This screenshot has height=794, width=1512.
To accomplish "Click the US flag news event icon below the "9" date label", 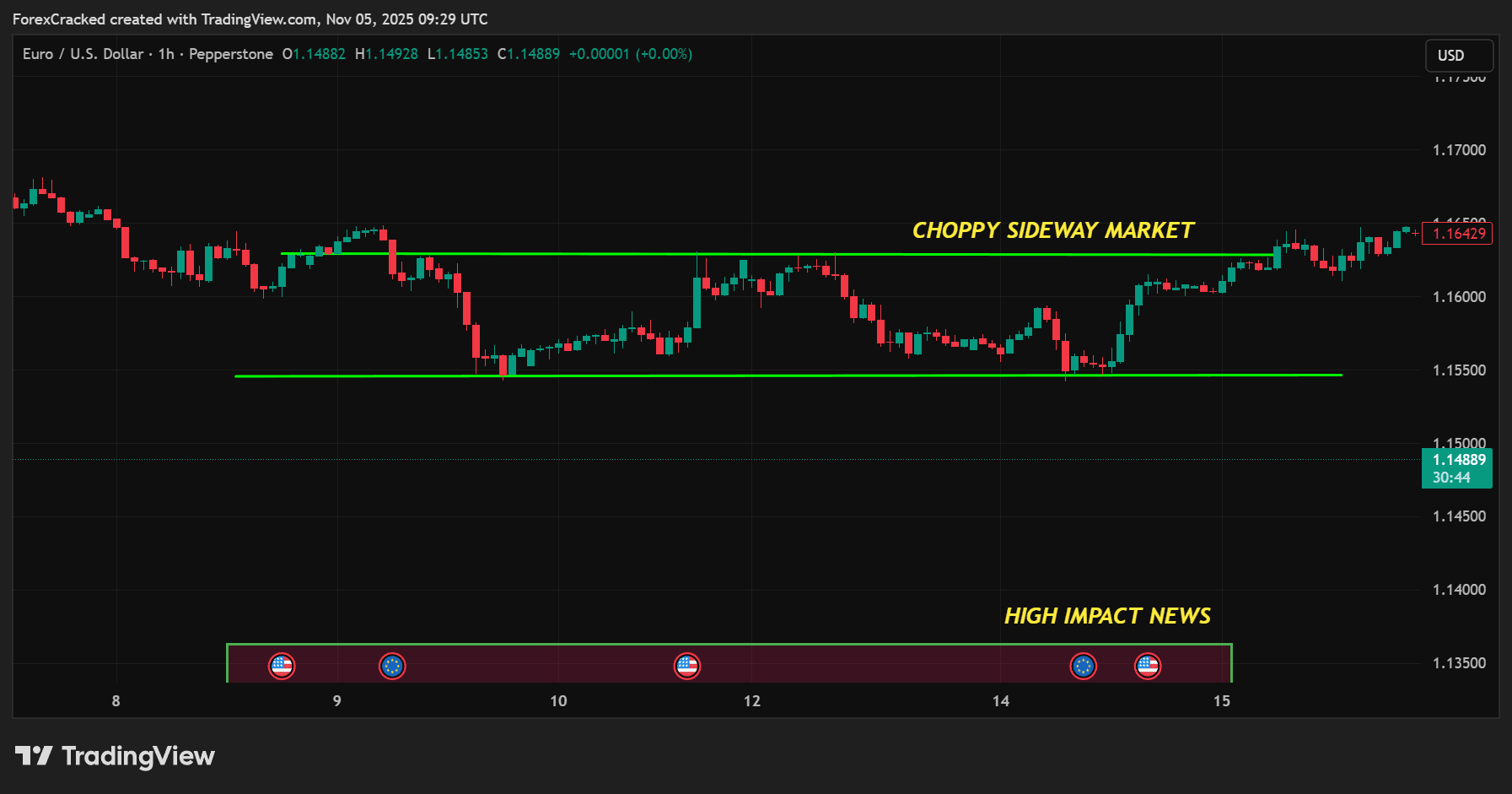I will (x=283, y=666).
